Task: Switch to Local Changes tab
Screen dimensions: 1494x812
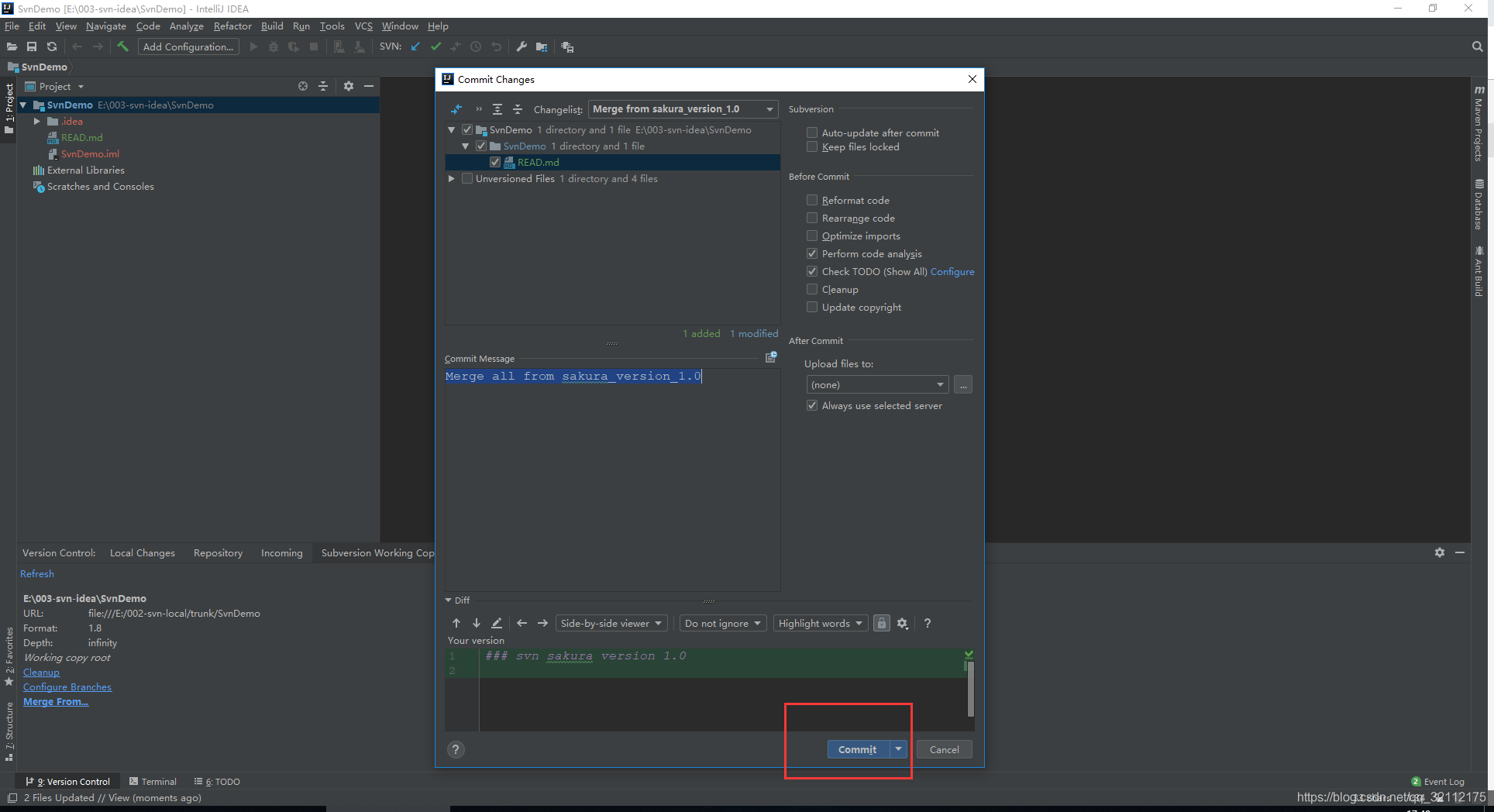Action: pyautogui.click(x=143, y=552)
